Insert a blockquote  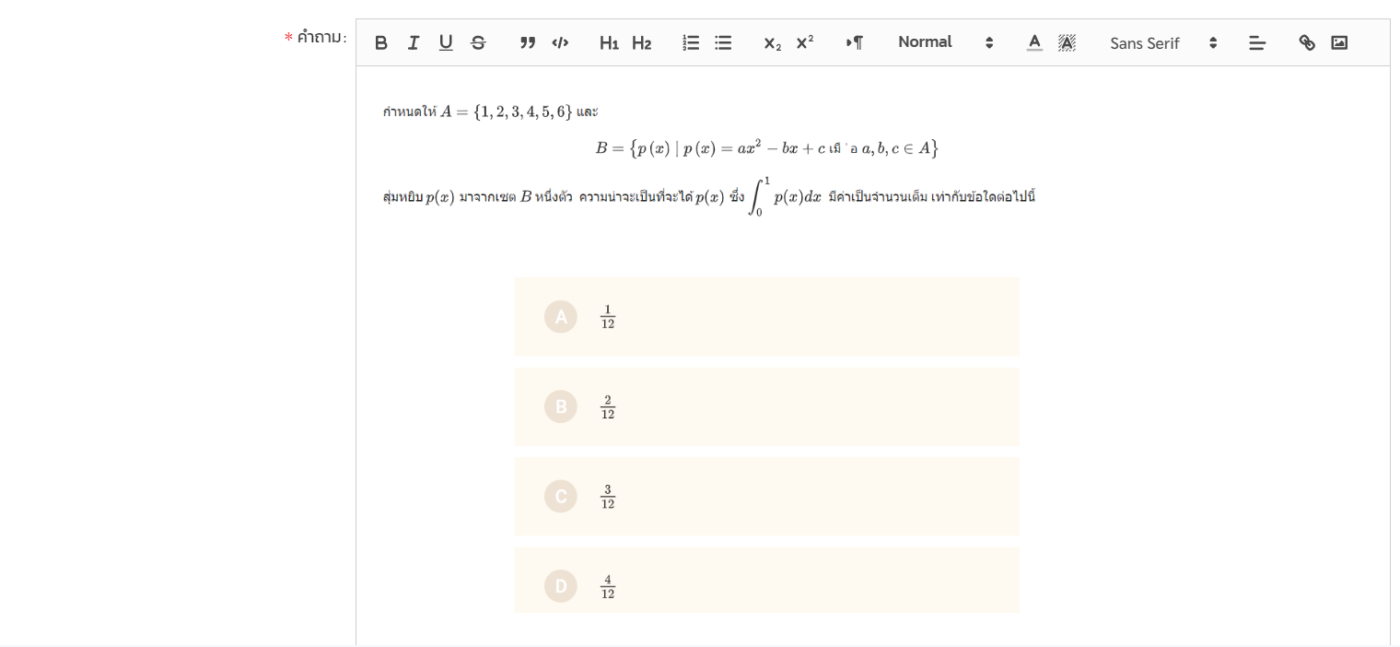(x=527, y=43)
